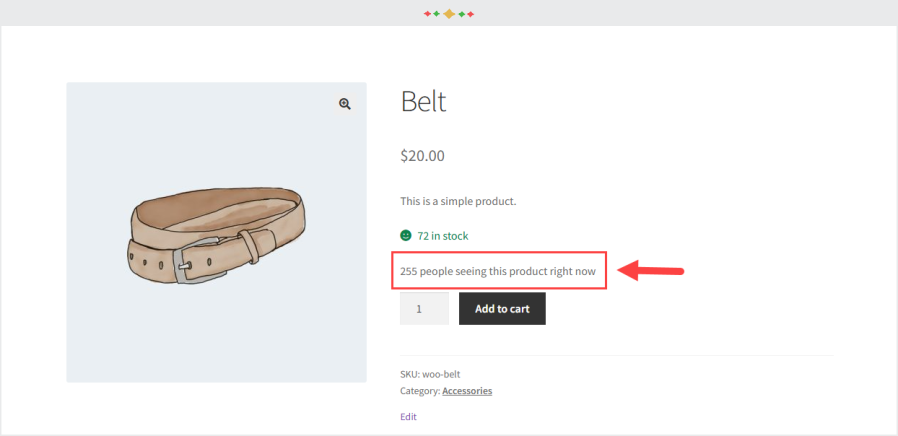Click the center orange diamond at page top
The height and width of the screenshot is (436, 898).
coord(449,14)
